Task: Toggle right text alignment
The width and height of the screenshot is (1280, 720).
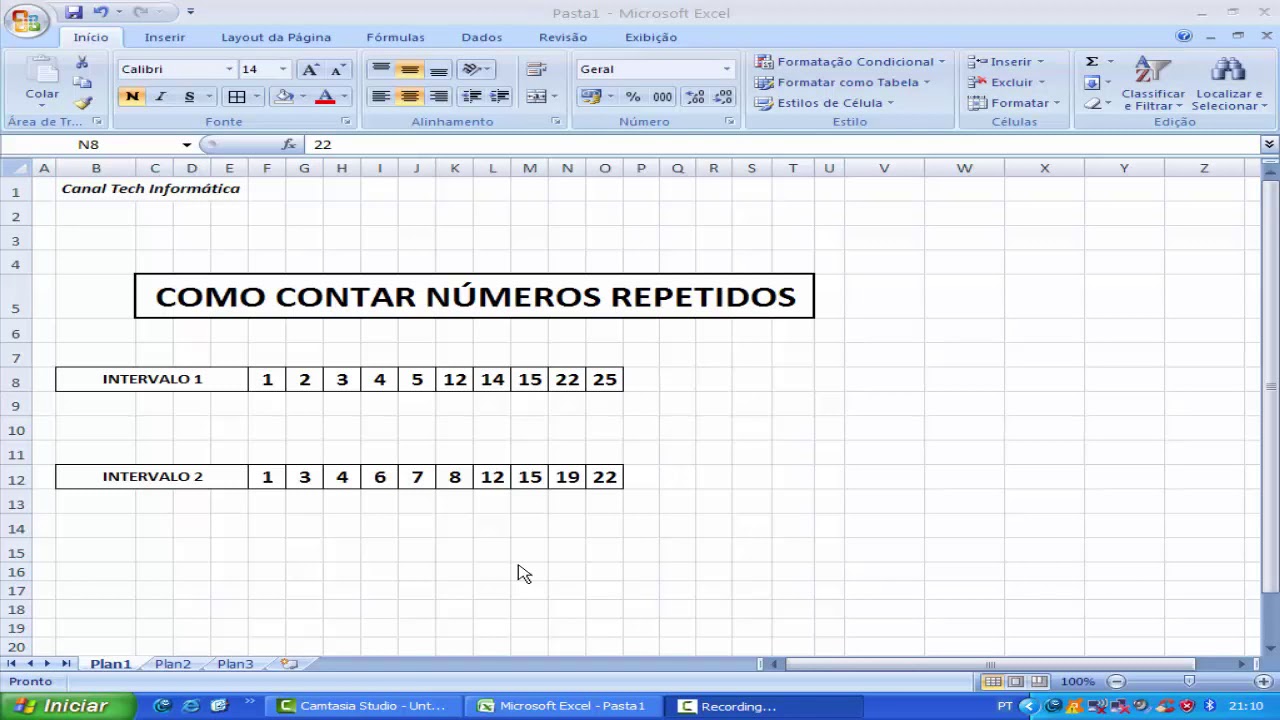Action: tap(438, 97)
